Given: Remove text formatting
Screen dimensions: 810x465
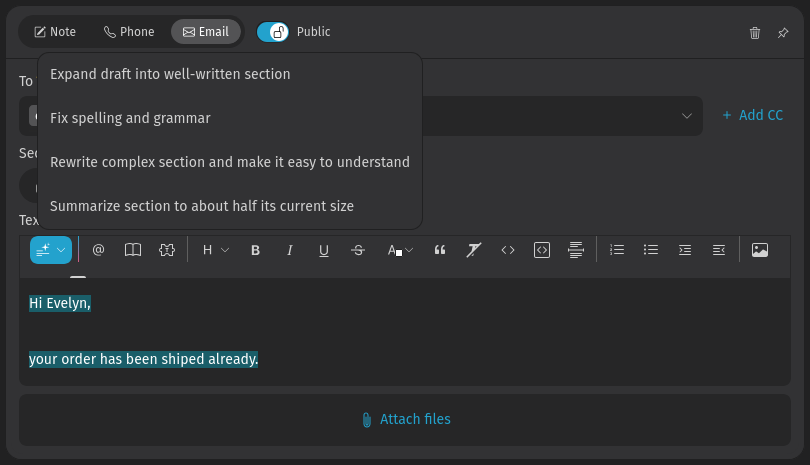Looking at the screenshot, I should click(474, 250).
